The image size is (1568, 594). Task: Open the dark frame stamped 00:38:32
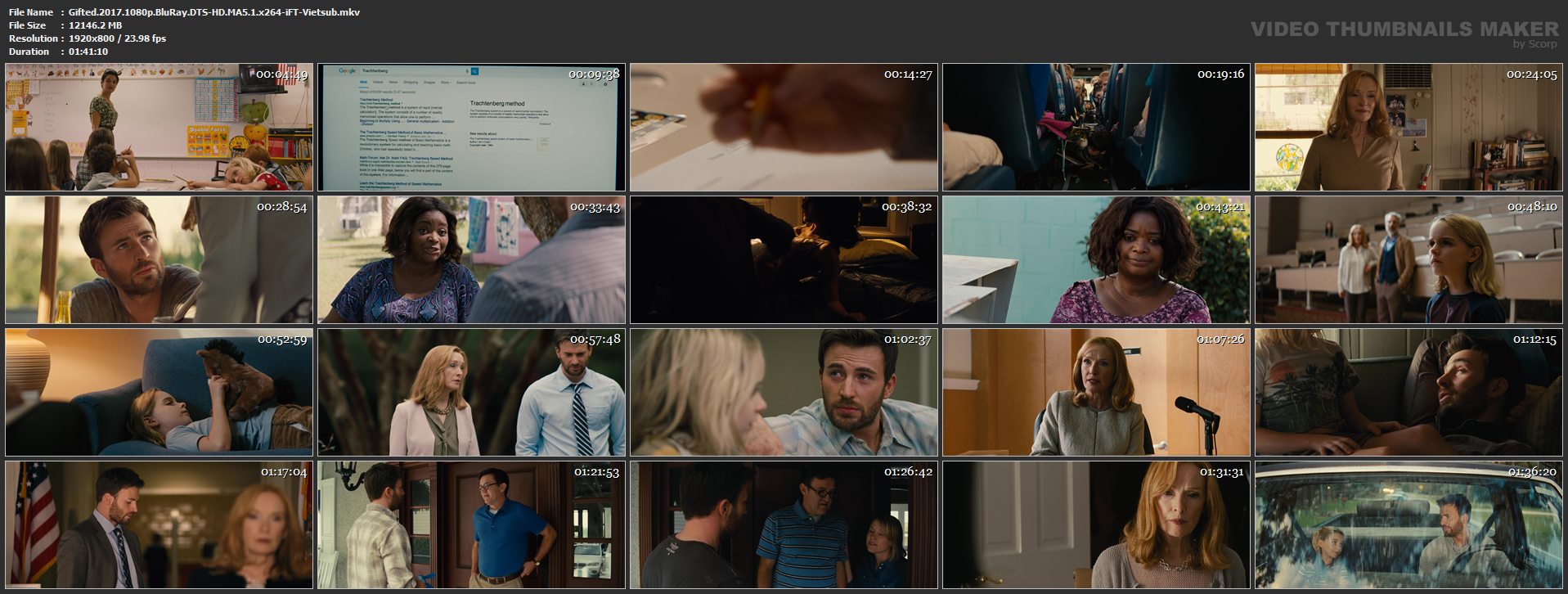click(784, 259)
